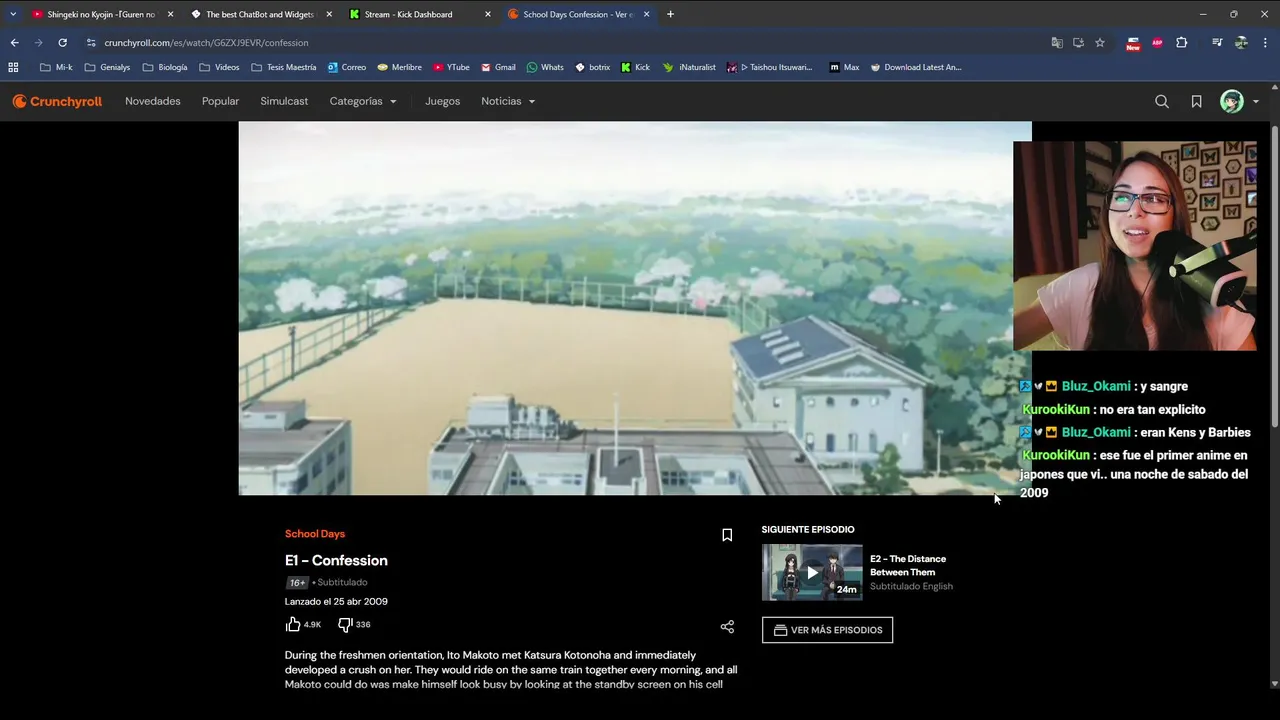
Task: Open the Taishou Itsuwari bookmark
Action: [770, 67]
